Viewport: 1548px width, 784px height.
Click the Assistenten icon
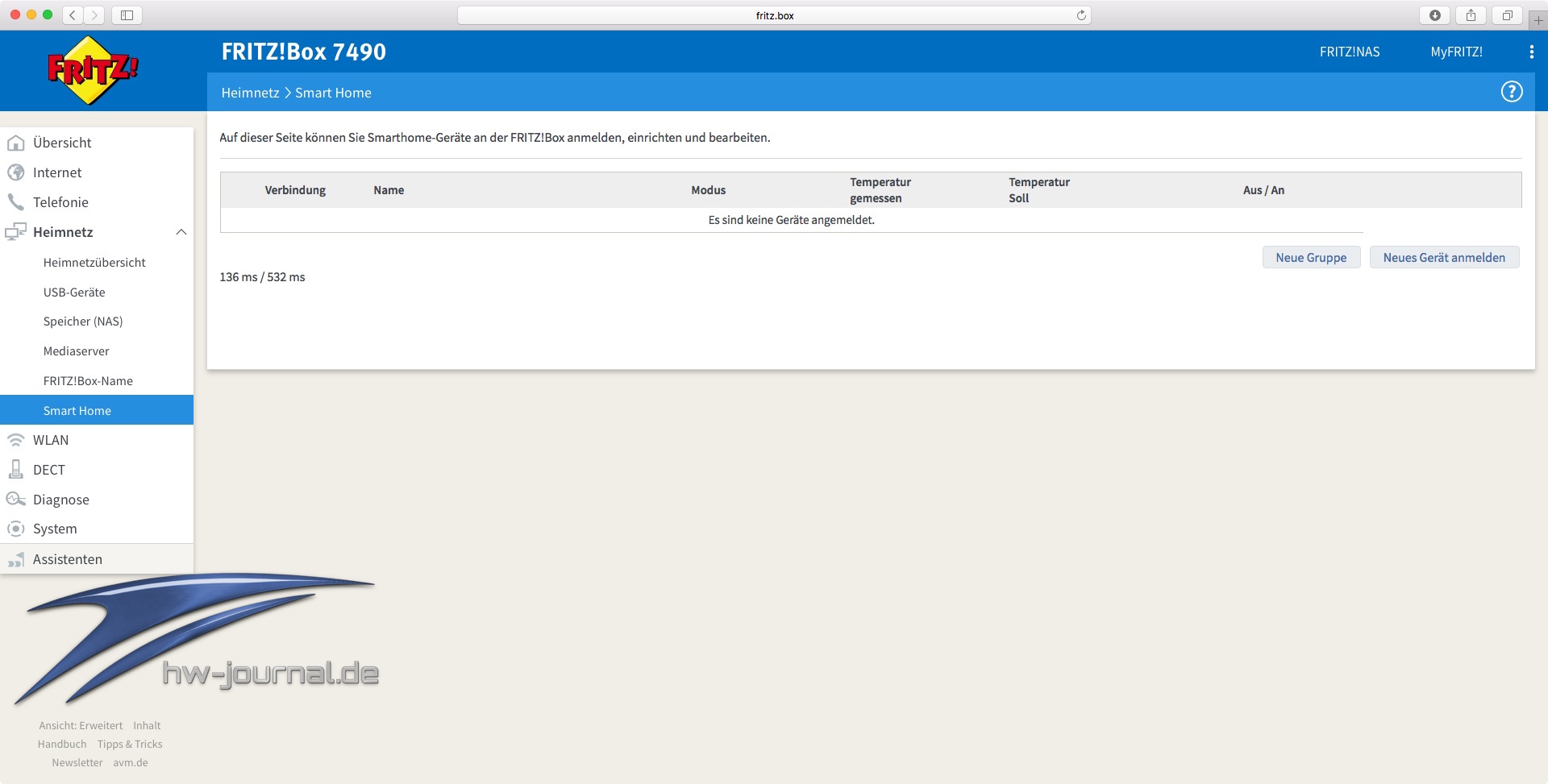pyautogui.click(x=15, y=559)
